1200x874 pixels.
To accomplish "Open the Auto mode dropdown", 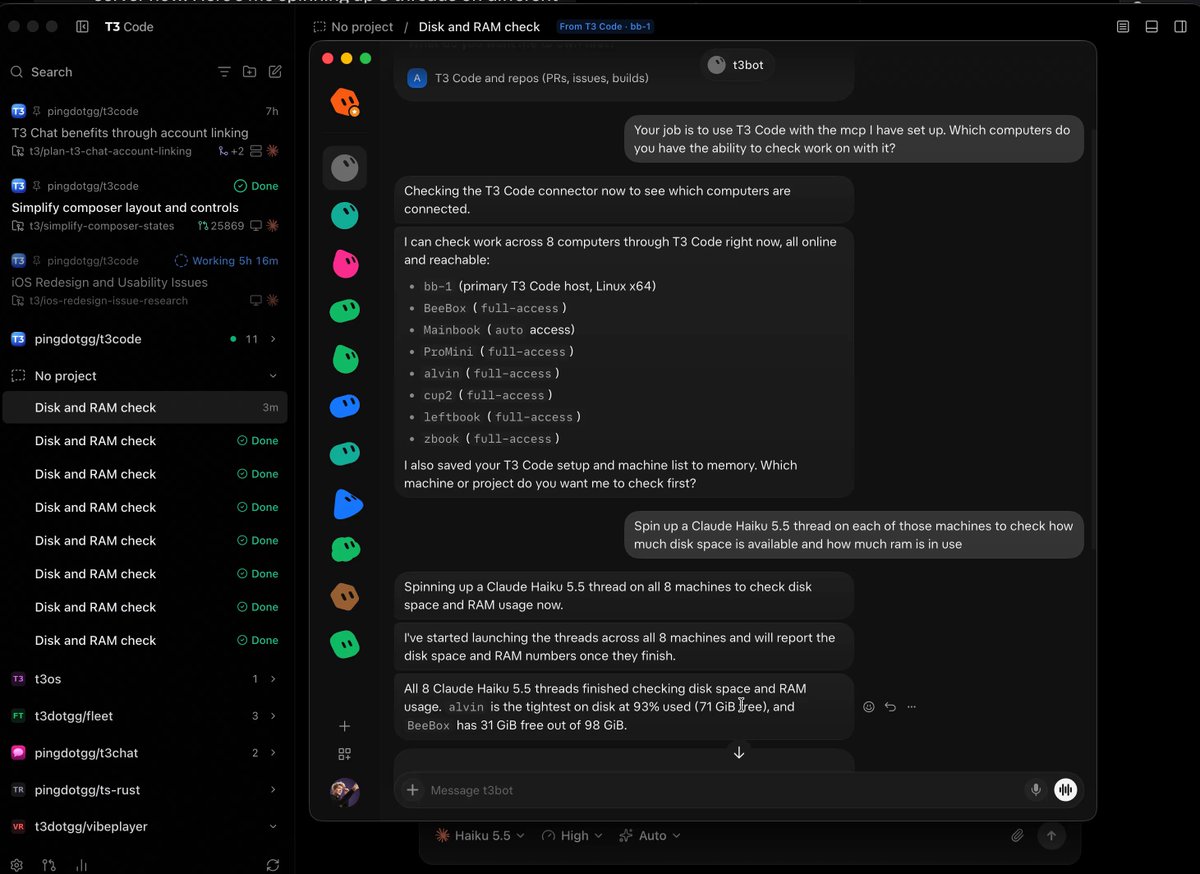I will click(650, 836).
